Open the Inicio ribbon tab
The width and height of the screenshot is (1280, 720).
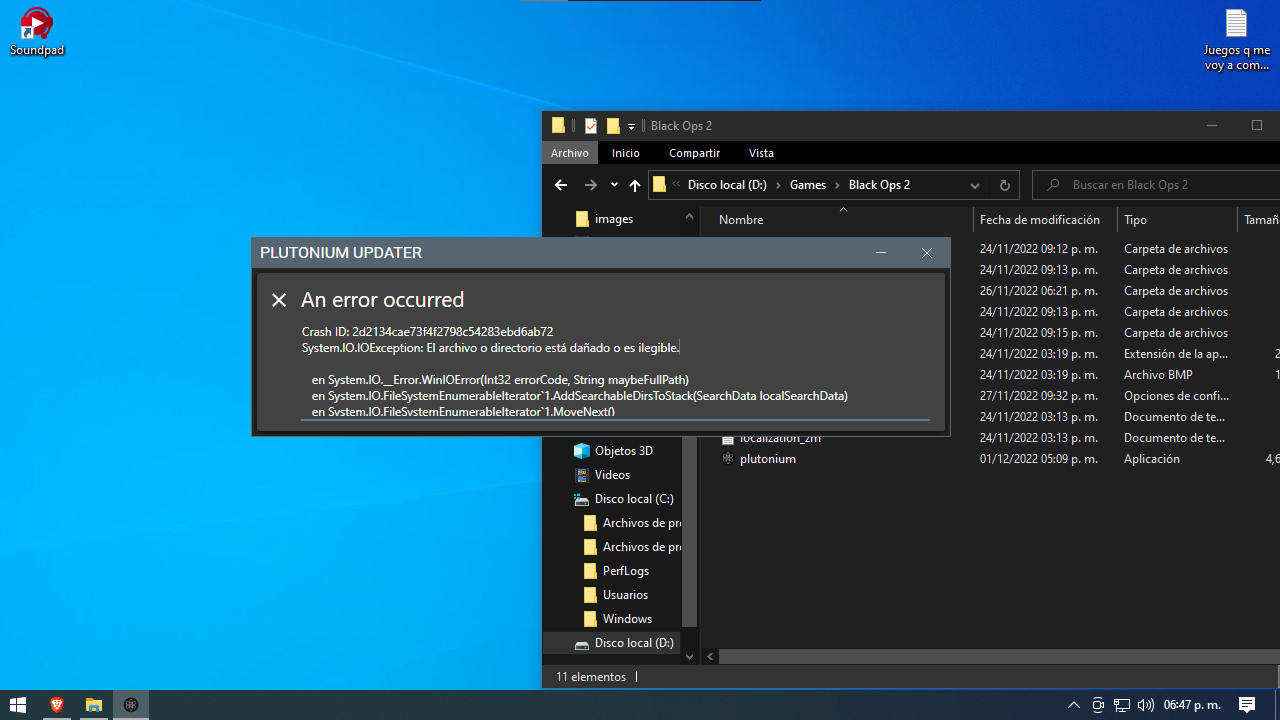(626, 153)
